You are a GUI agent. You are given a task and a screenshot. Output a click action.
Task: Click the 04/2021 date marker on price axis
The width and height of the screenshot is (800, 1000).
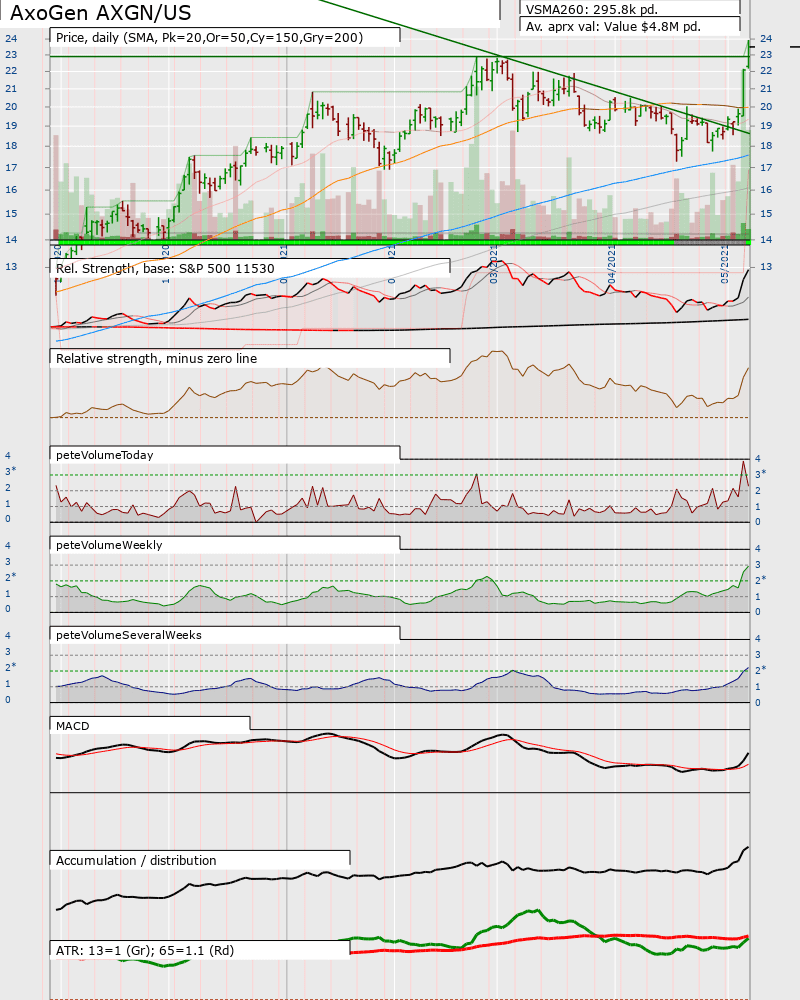pos(611,263)
